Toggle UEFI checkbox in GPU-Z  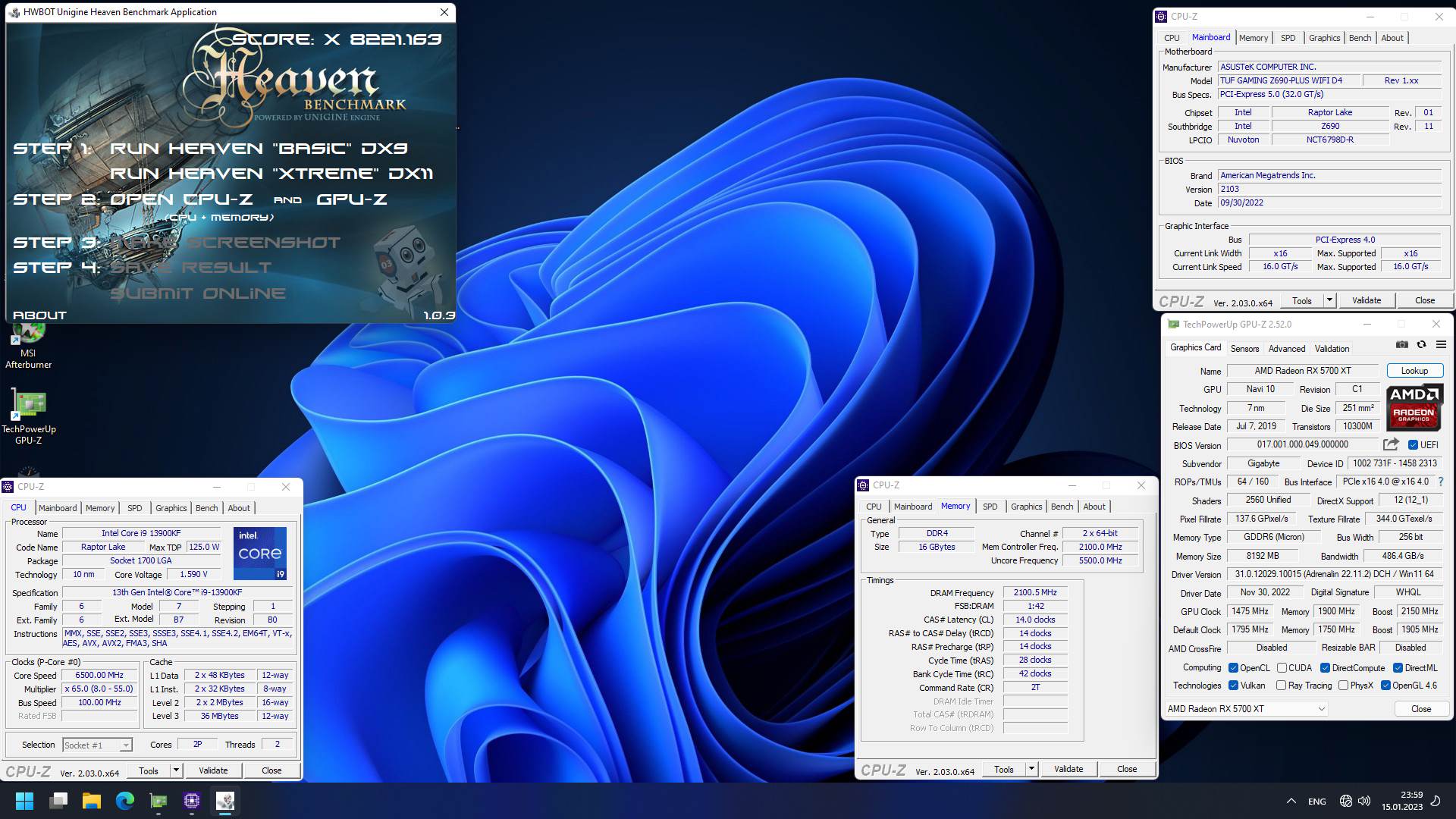point(1413,445)
